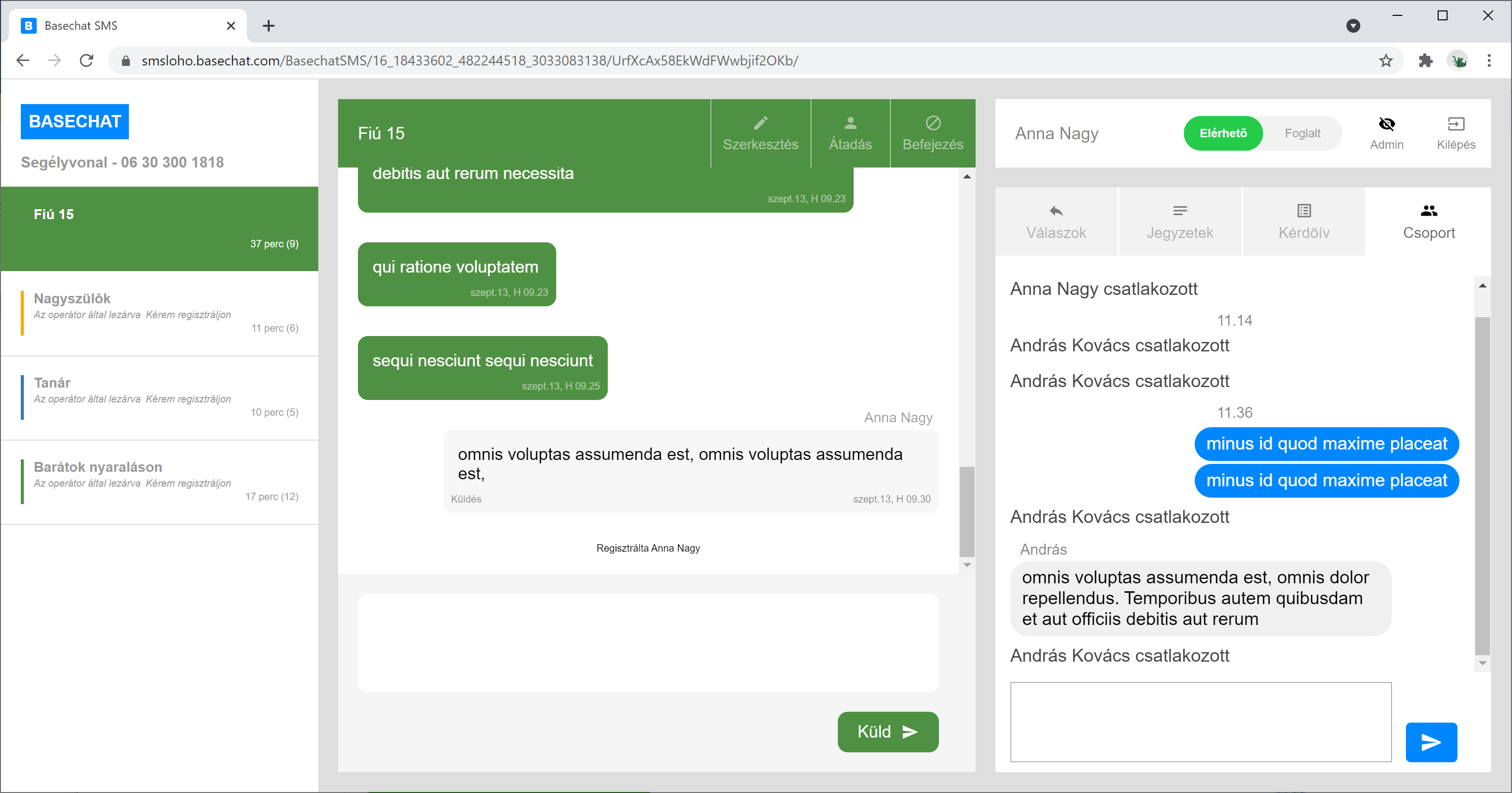The width and height of the screenshot is (1512, 793).
Task: Open Chrome three-dot menu
Action: click(1489, 60)
